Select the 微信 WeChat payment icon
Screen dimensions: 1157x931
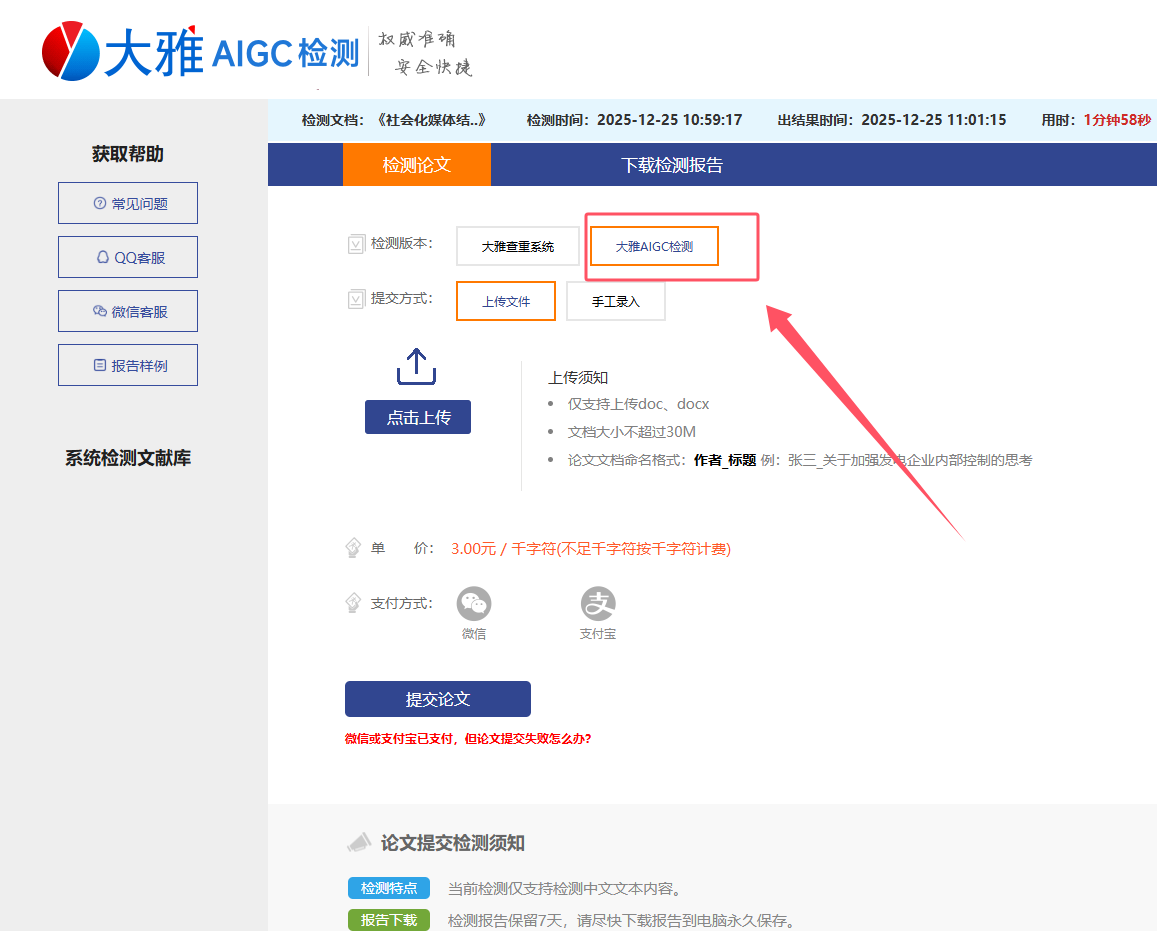point(473,602)
